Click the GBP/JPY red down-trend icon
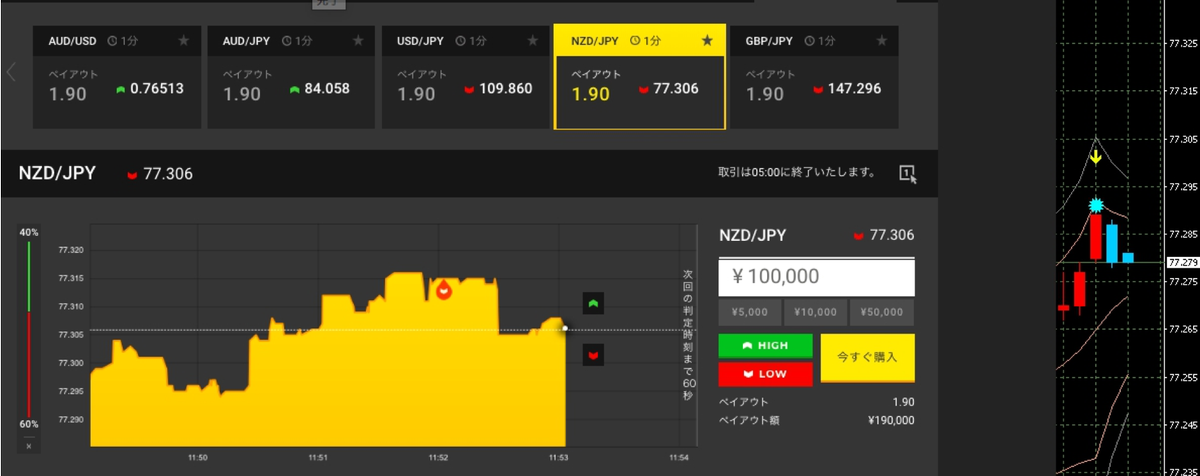The width and height of the screenshot is (1200, 476). pyautogui.click(x=817, y=90)
